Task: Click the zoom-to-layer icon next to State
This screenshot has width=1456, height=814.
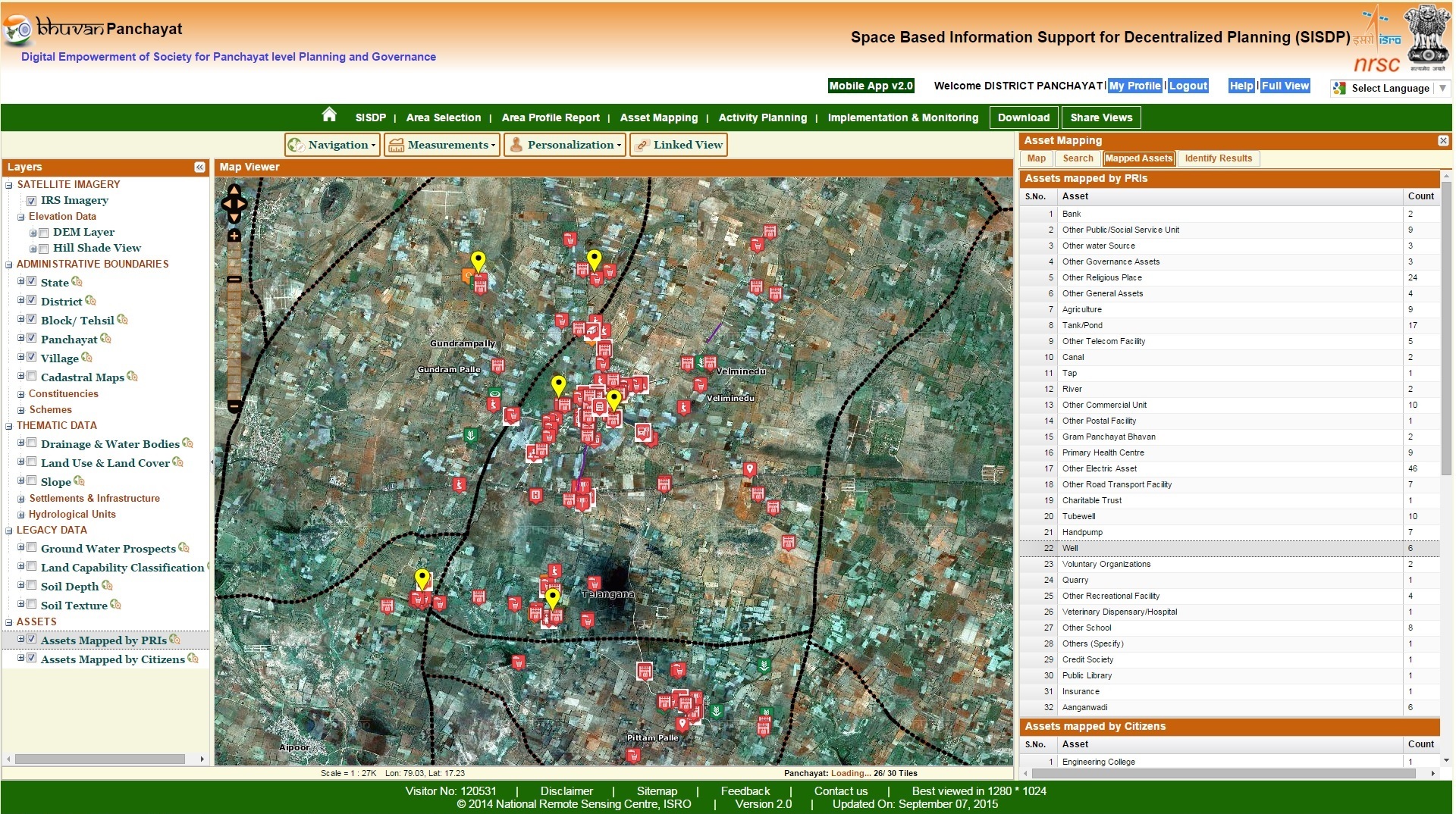Action: 77,282
